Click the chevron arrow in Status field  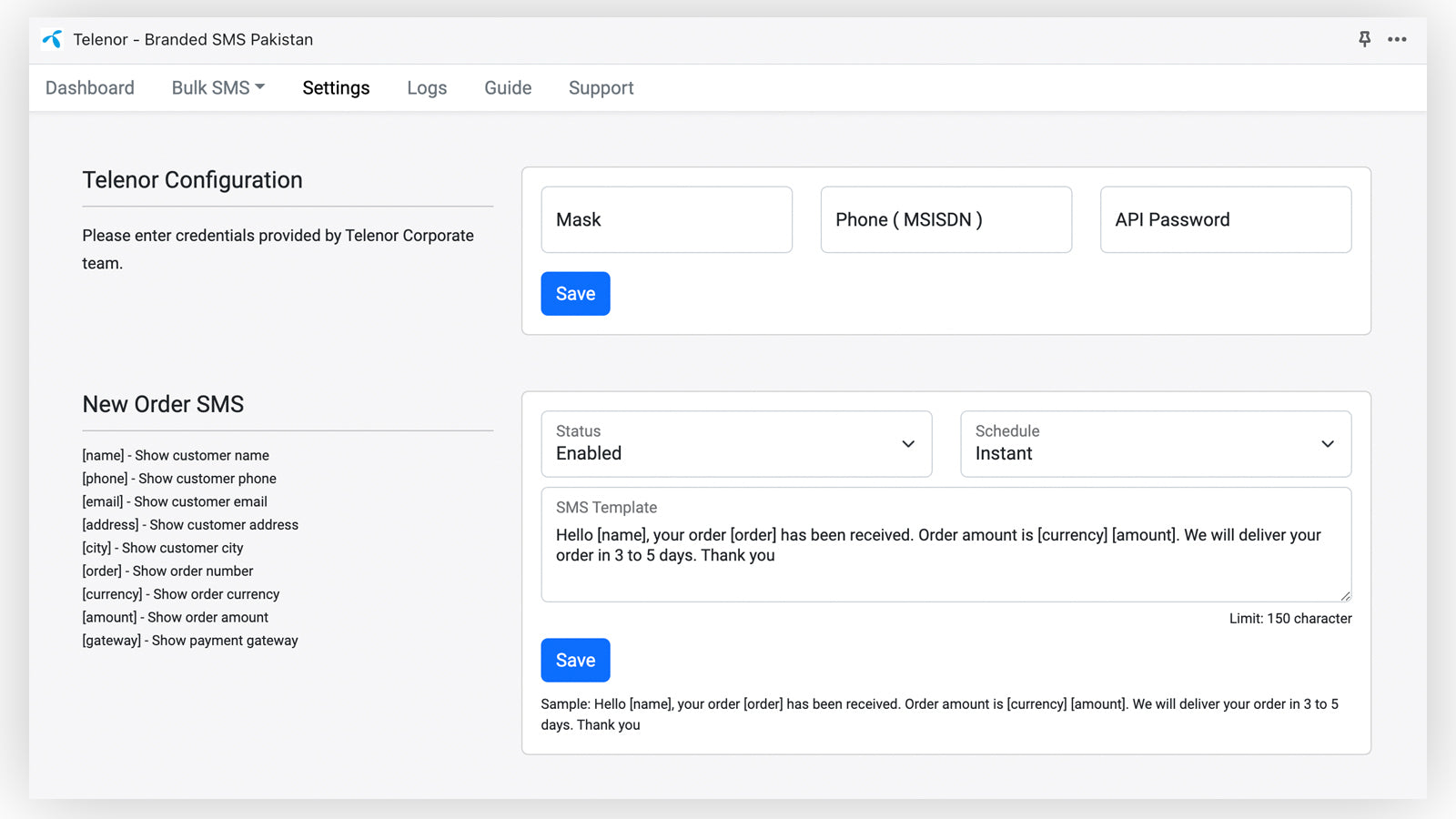(908, 444)
